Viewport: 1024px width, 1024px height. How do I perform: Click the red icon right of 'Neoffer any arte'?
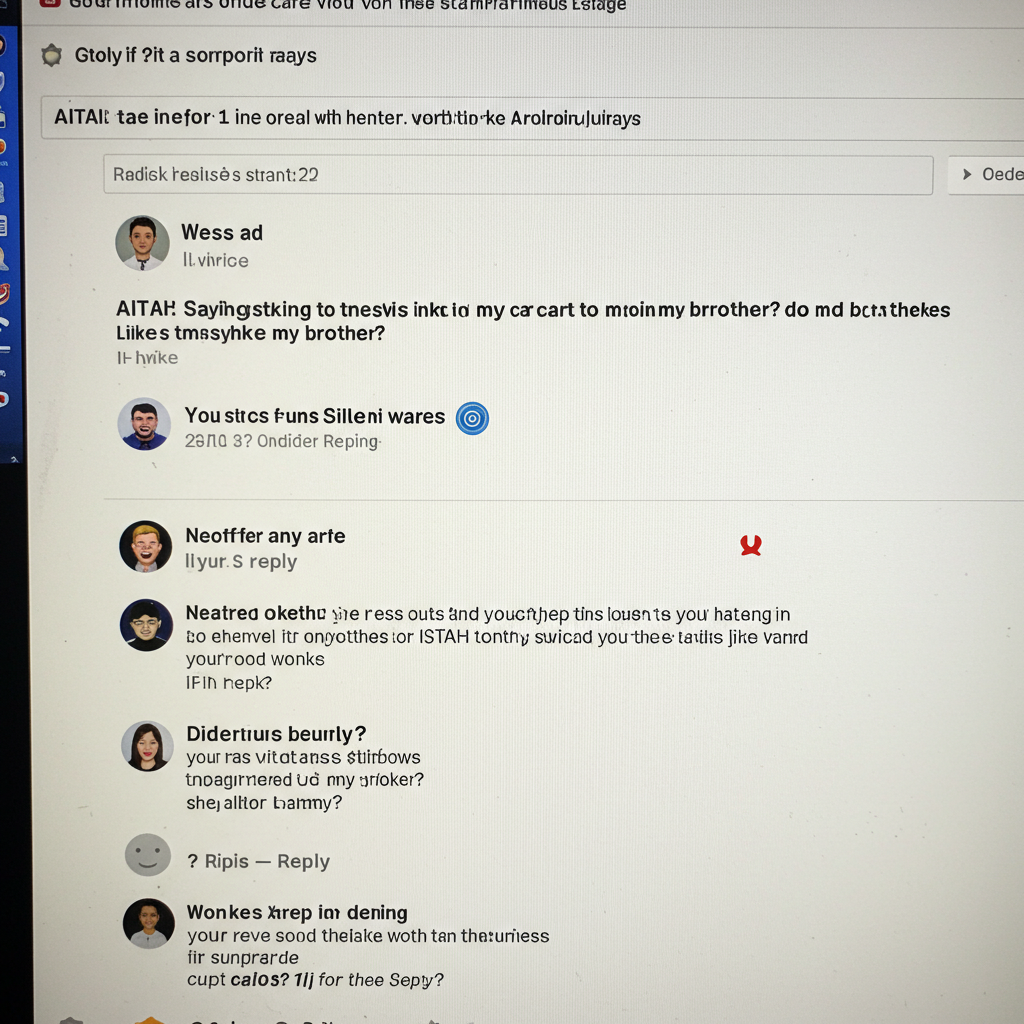point(751,545)
